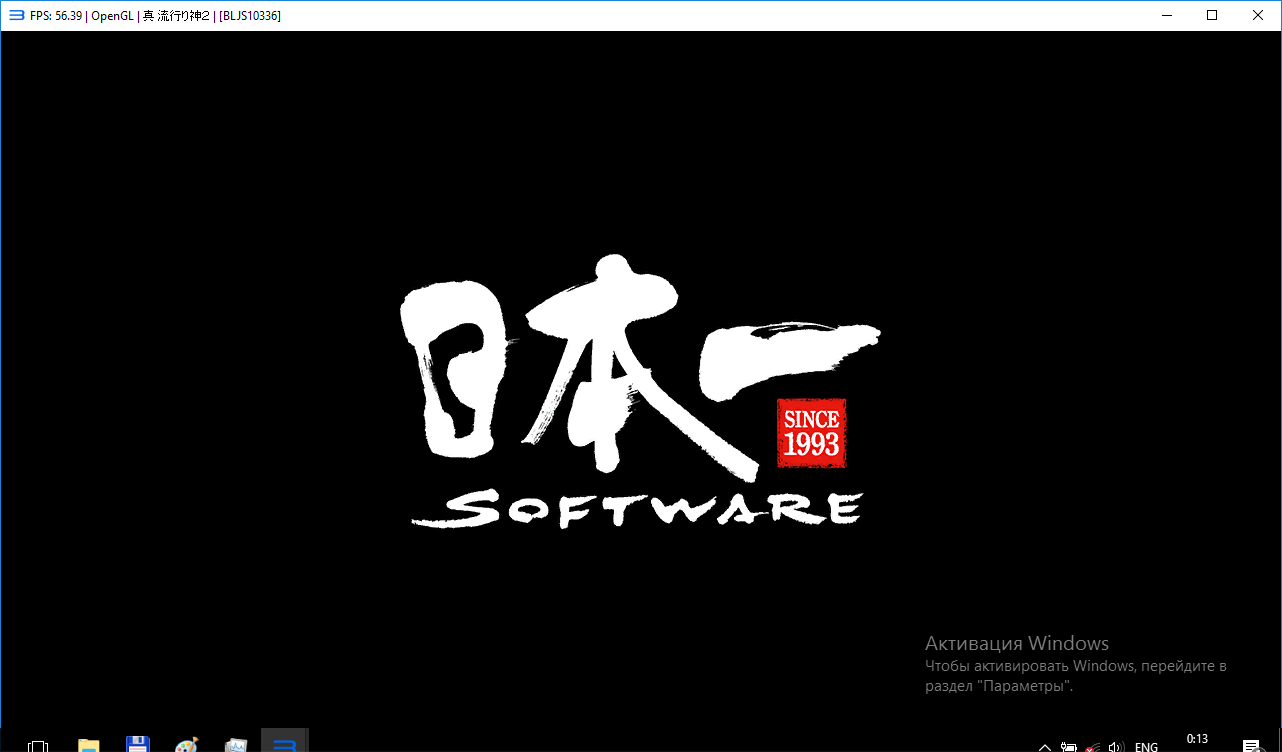The height and width of the screenshot is (752, 1282).
Task: Open Task View from the taskbar
Action: point(38,745)
